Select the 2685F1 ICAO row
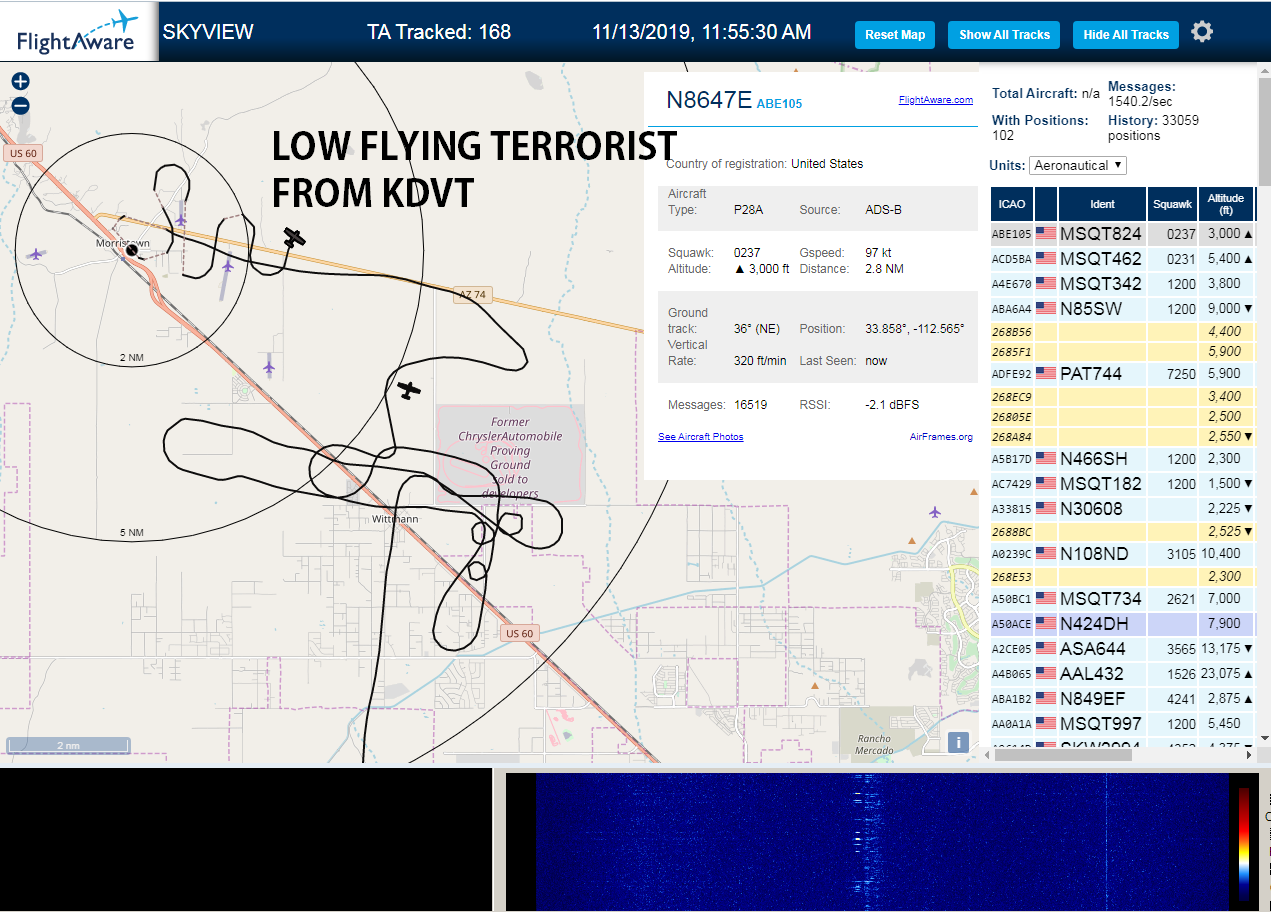 click(1122, 352)
